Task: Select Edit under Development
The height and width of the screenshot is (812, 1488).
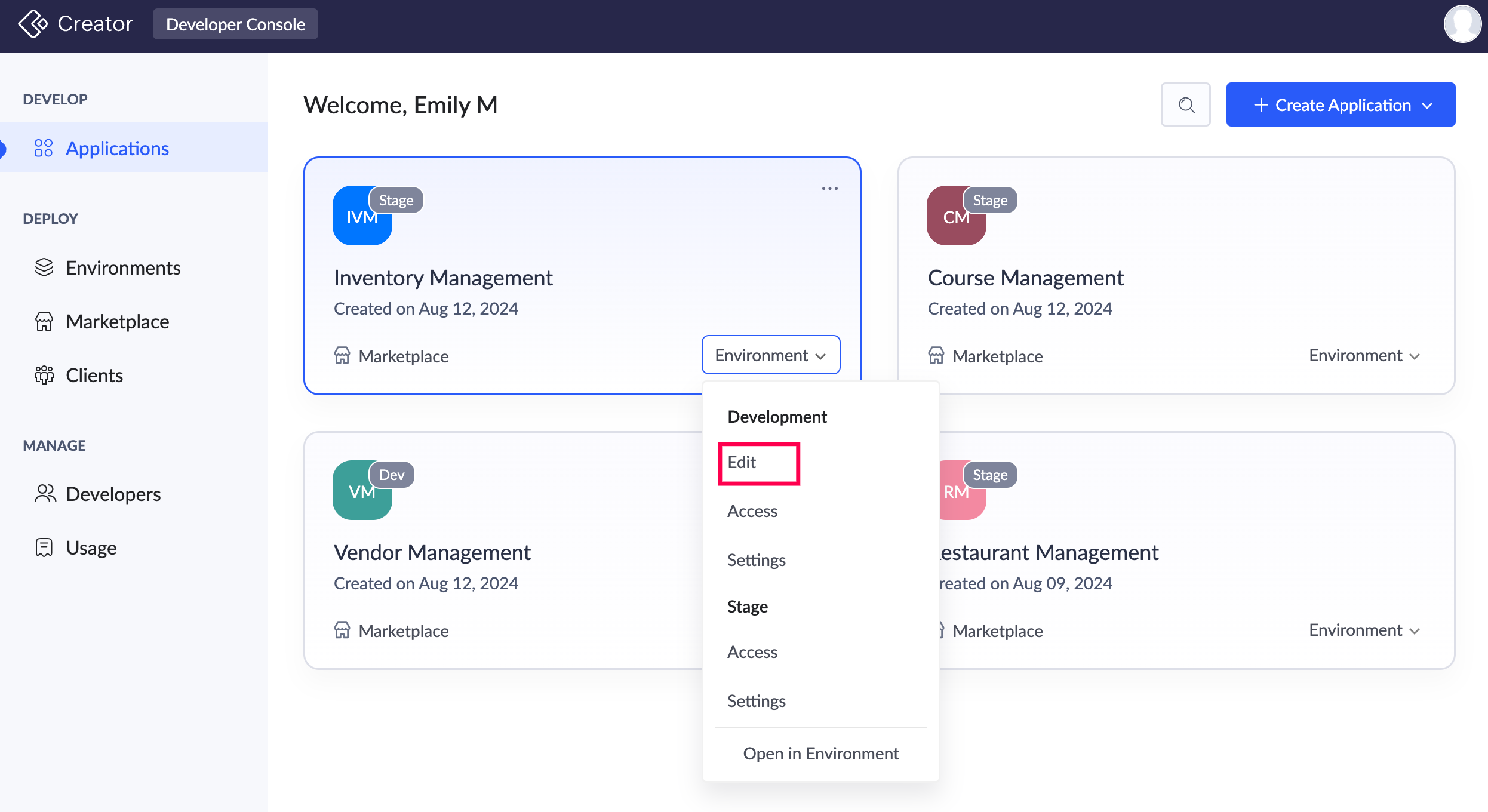Action: (742, 462)
